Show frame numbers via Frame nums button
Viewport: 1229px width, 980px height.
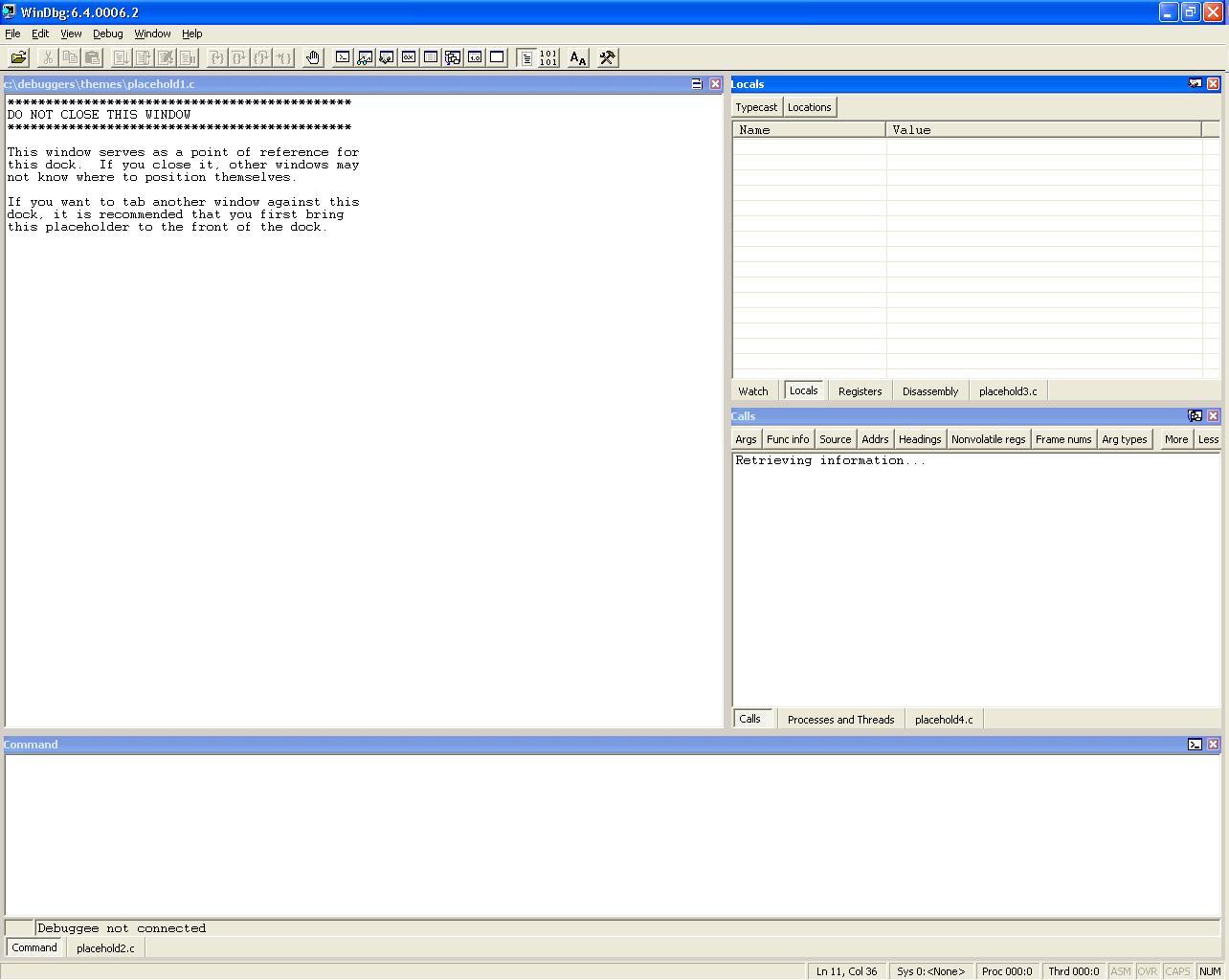pyautogui.click(x=1063, y=438)
